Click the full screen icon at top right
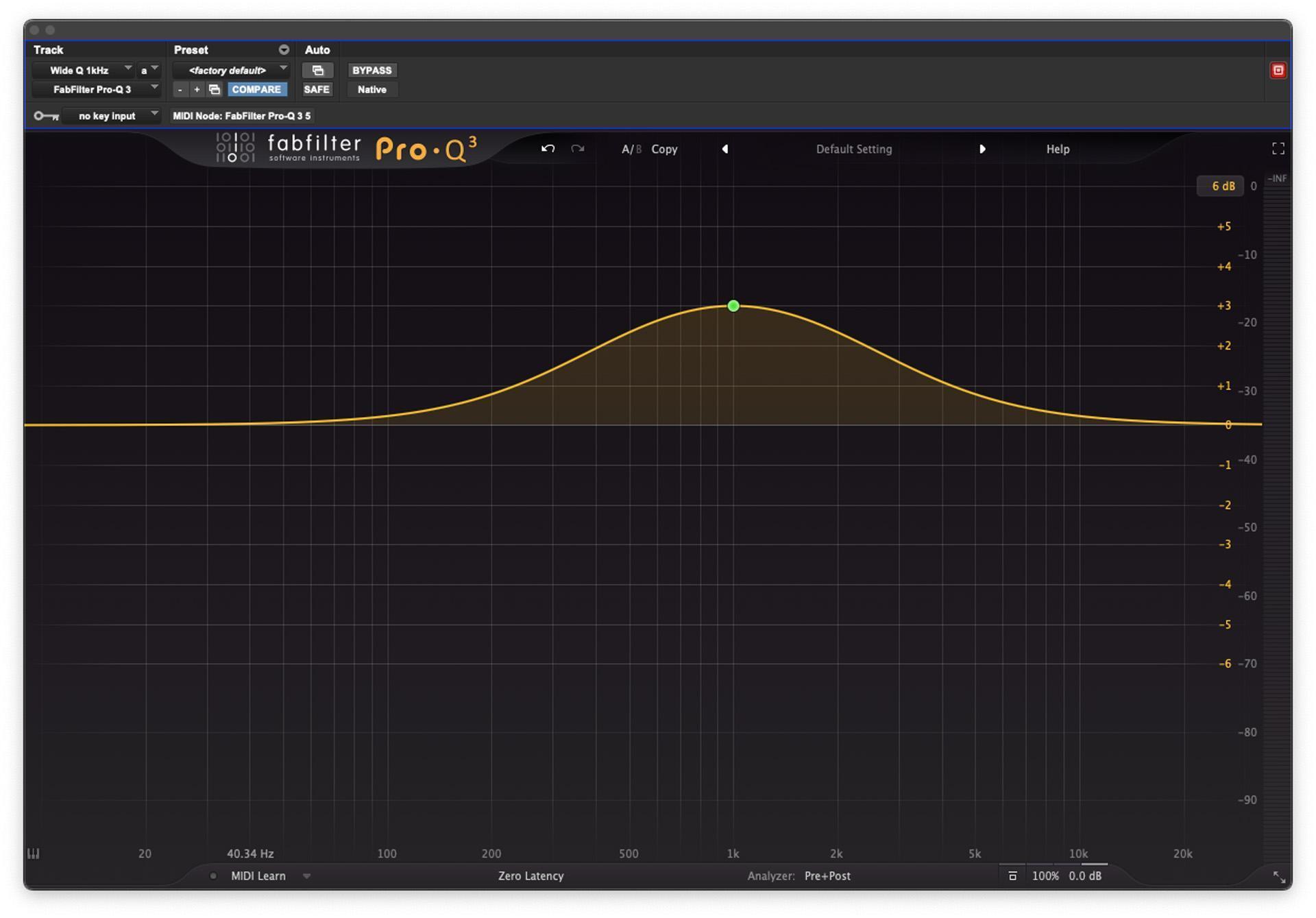The image size is (1316, 918). tap(1278, 148)
